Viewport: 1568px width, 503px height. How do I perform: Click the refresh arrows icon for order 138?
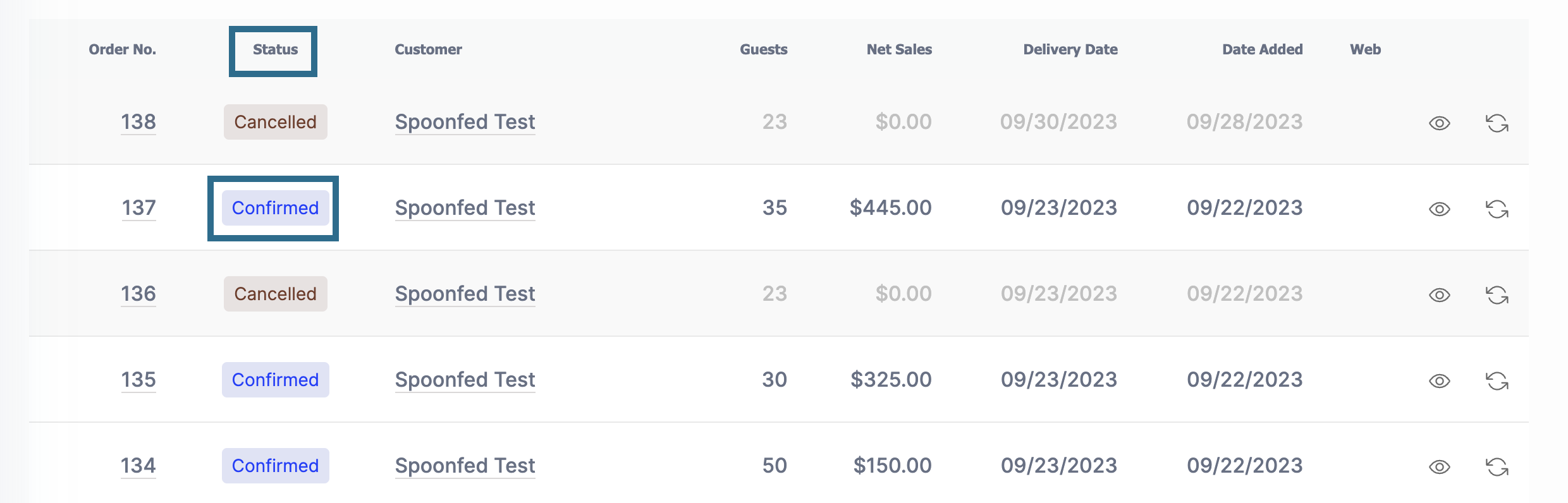tap(1497, 123)
